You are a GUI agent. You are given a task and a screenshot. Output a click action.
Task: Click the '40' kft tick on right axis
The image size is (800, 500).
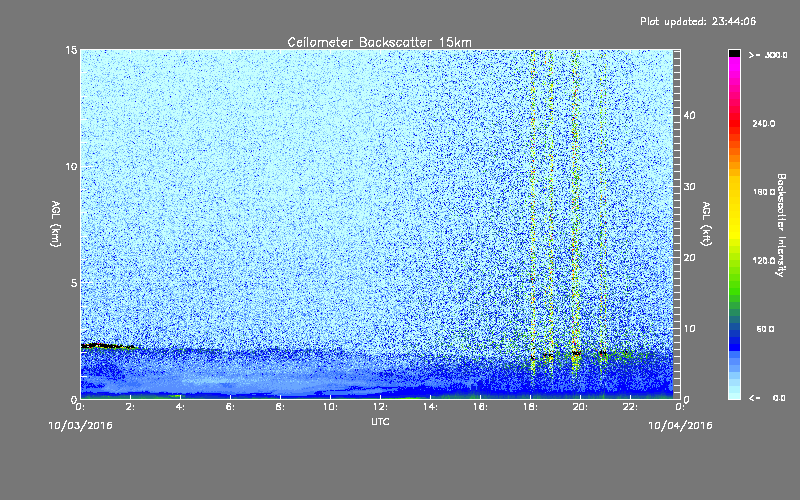coord(689,115)
